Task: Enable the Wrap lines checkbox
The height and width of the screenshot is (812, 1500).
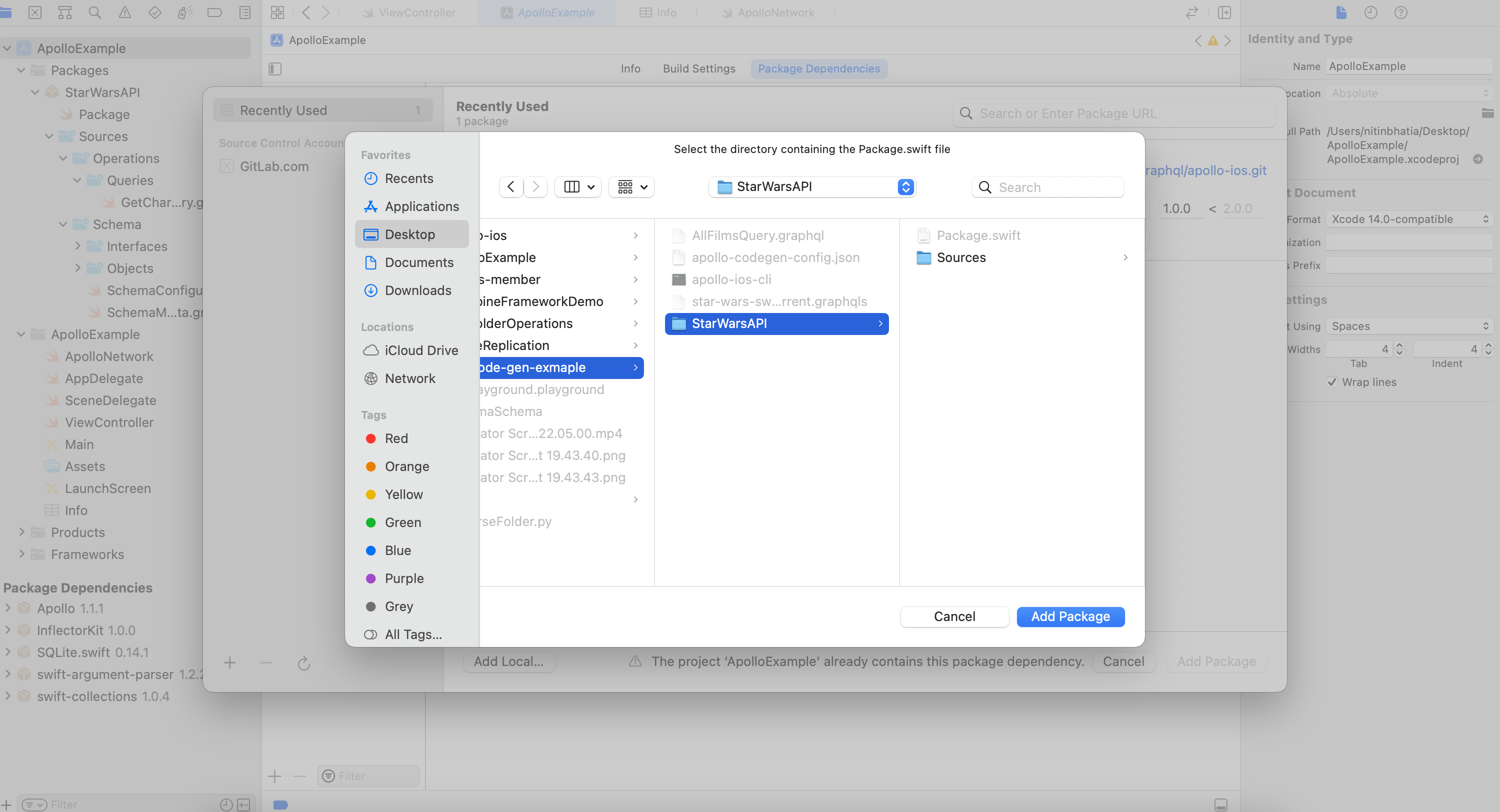Action: tap(1333, 382)
